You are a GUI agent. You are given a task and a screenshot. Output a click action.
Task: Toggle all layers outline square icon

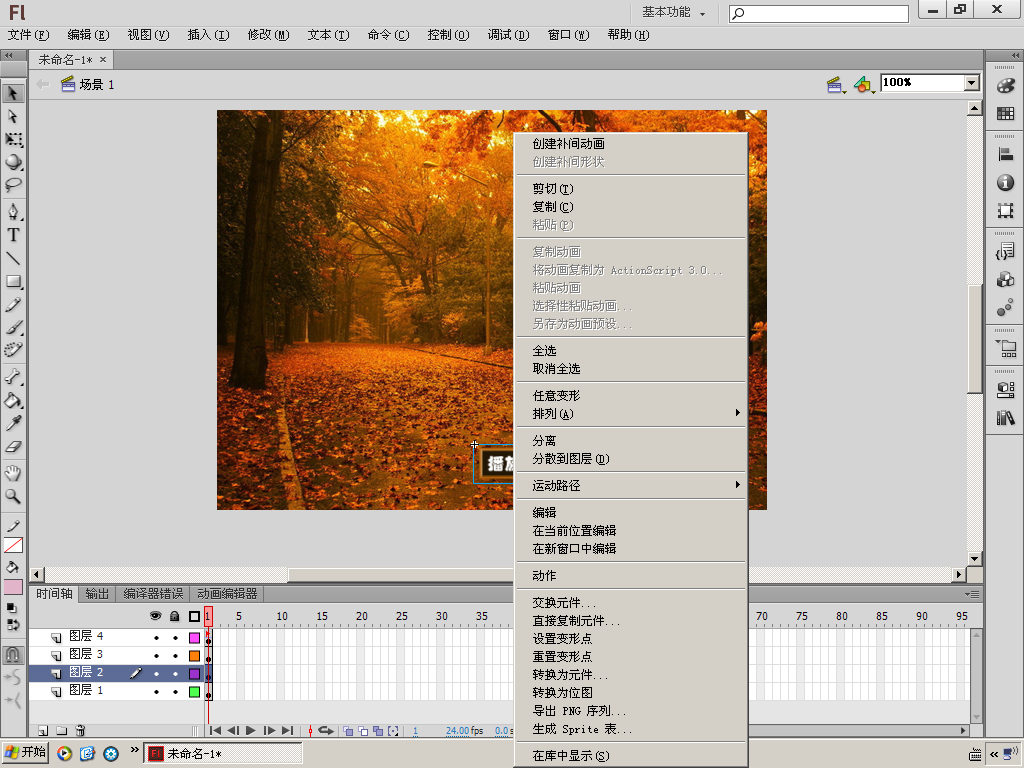(x=194, y=616)
